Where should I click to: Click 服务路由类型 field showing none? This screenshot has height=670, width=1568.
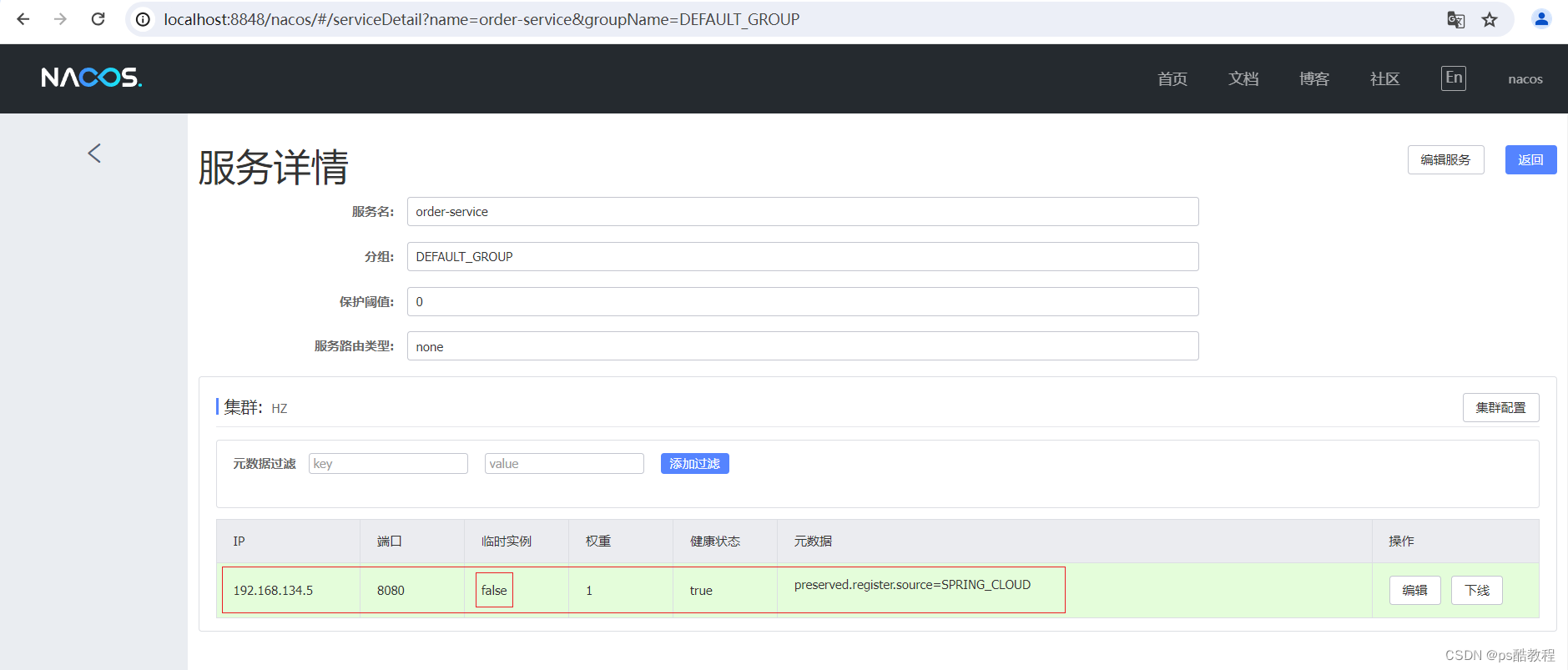click(x=803, y=346)
